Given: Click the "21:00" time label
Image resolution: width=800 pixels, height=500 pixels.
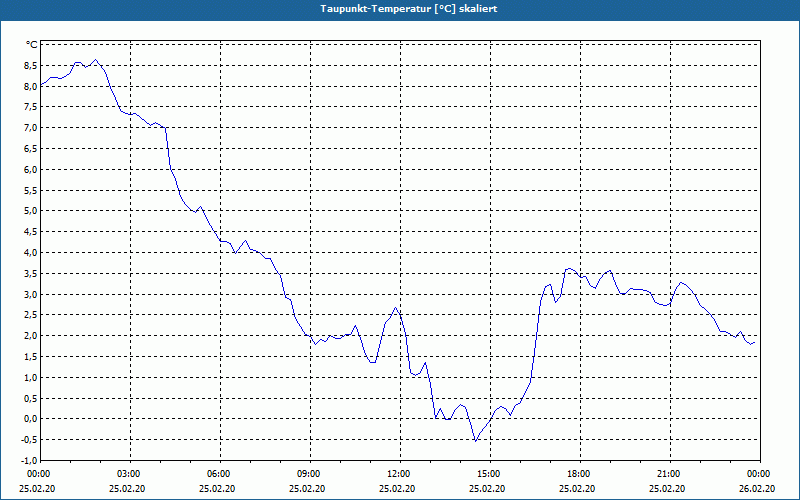Looking at the screenshot, I should pyautogui.click(x=667, y=474).
